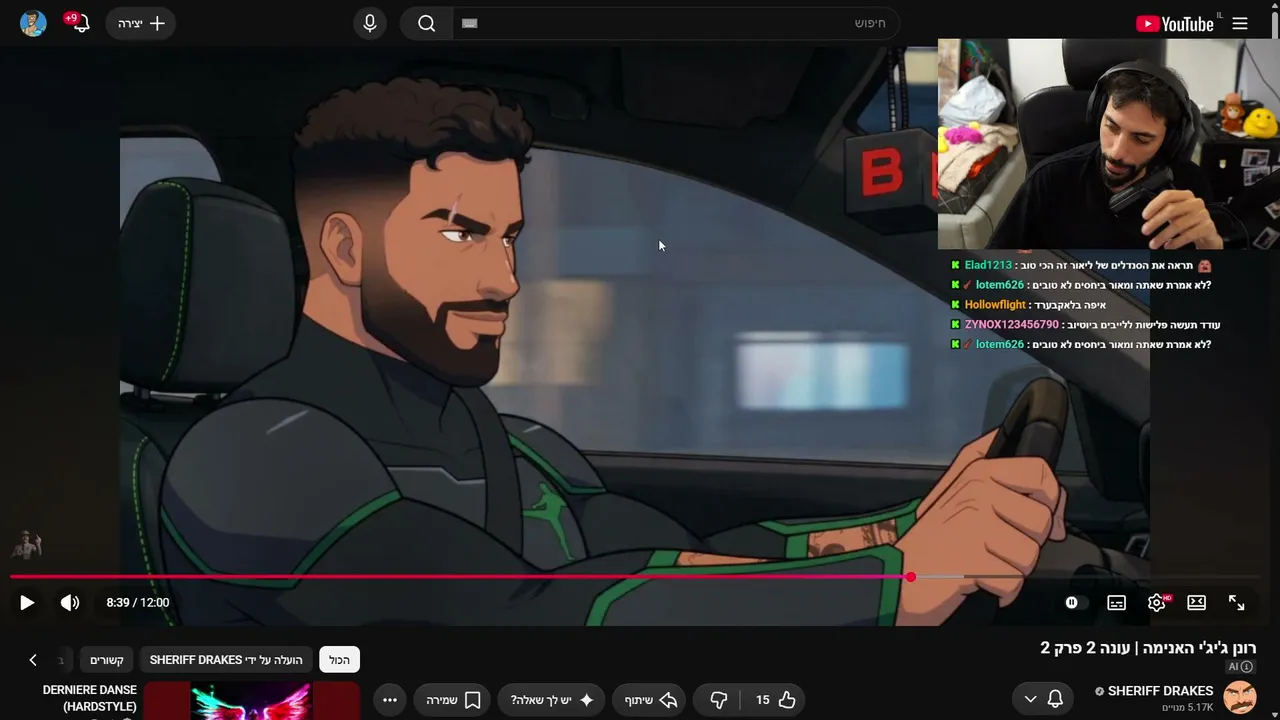
Task: Expand the subscription notification bell dropdown
Action: tap(1043, 699)
